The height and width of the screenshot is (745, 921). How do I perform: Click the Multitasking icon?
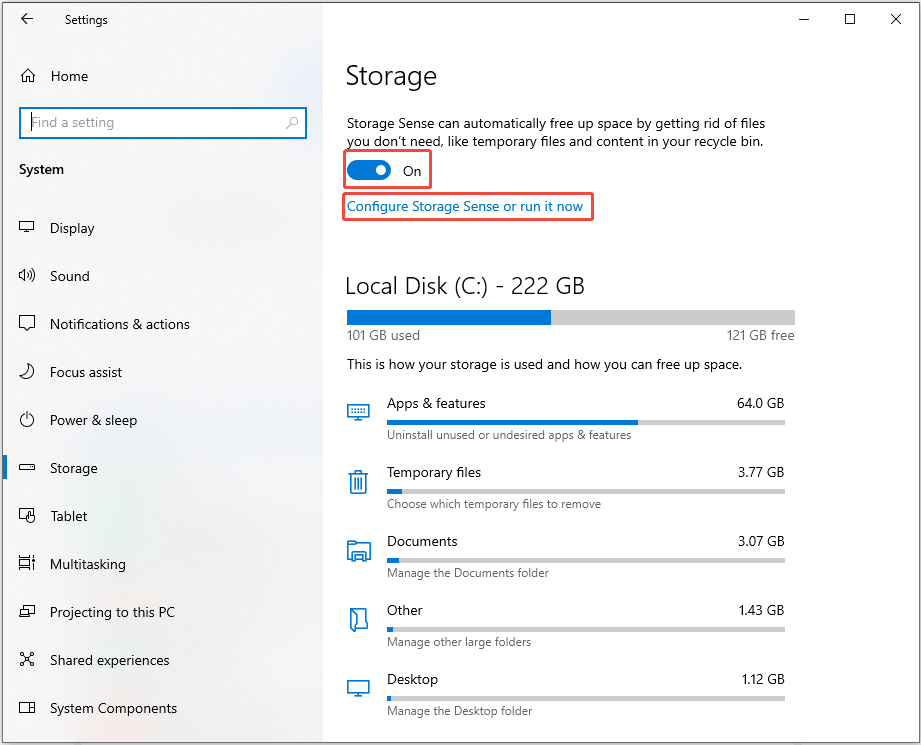point(27,563)
